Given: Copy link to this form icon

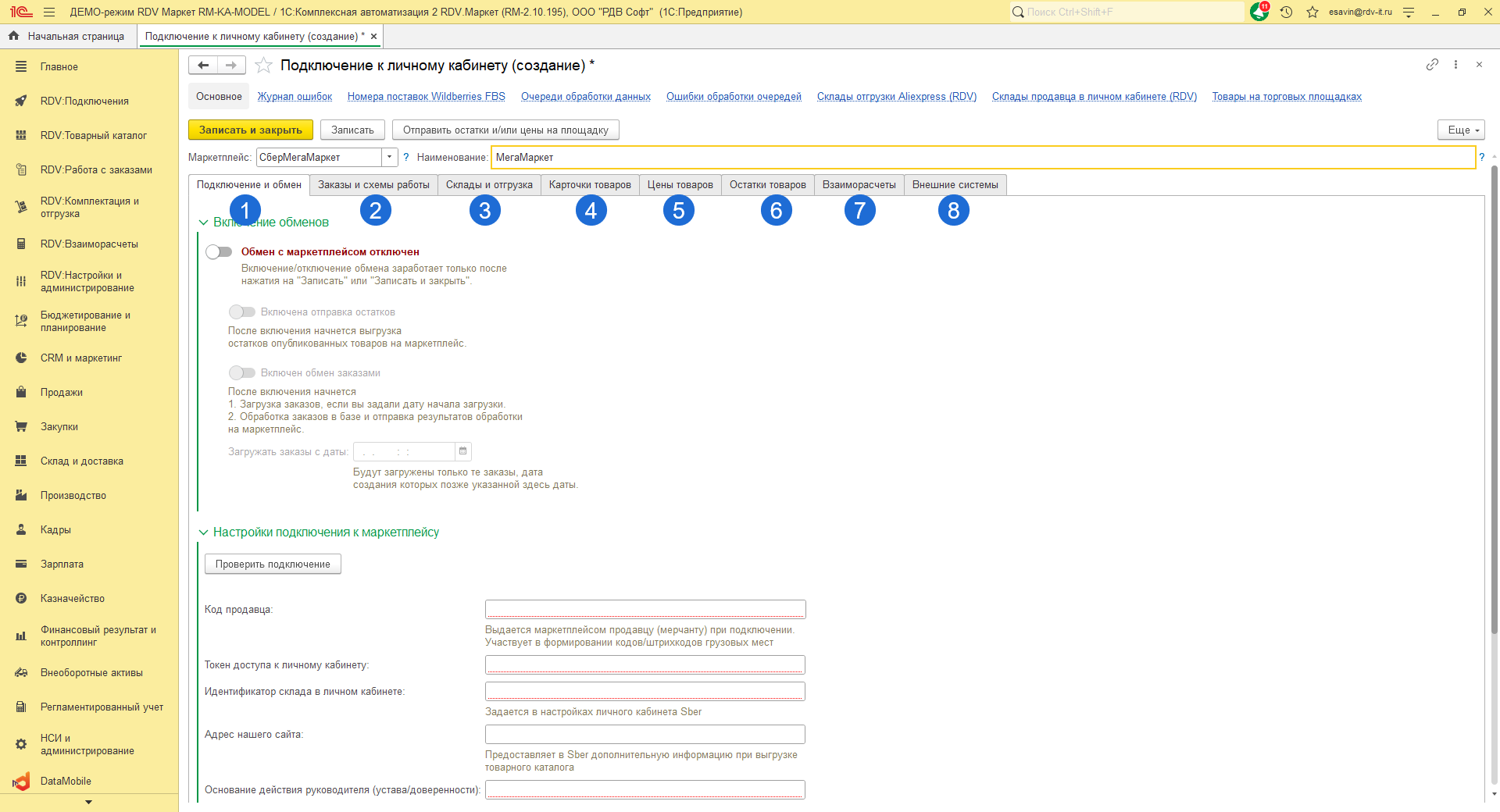Looking at the screenshot, I should tap(1432, 65).
